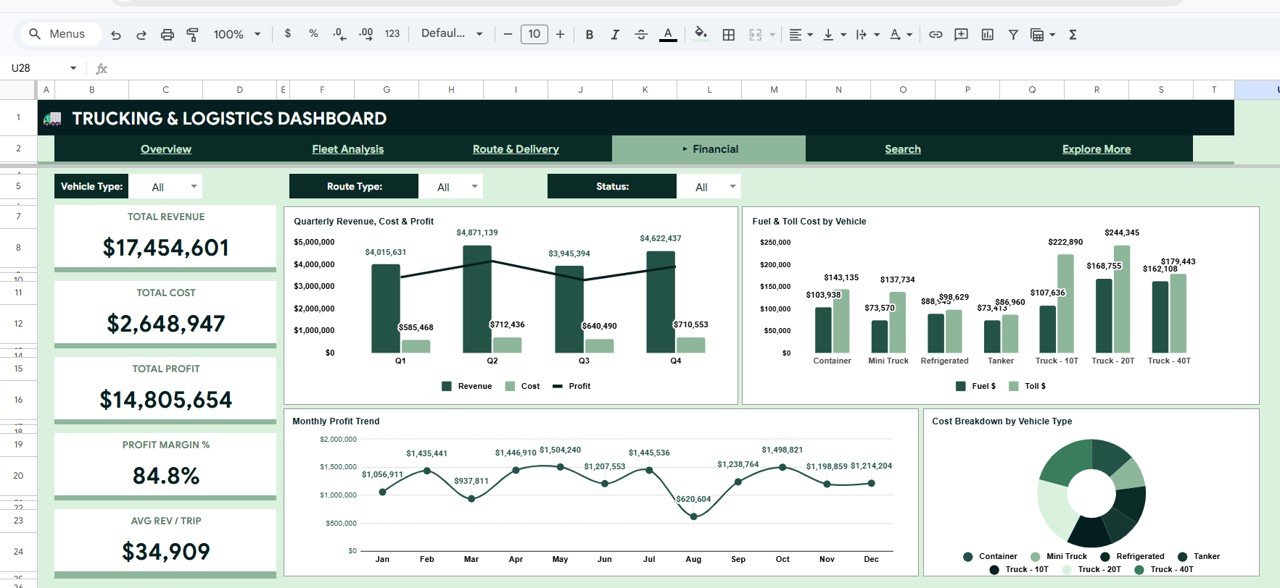Click the Create a filter icon

click(x=1012, y=33)
